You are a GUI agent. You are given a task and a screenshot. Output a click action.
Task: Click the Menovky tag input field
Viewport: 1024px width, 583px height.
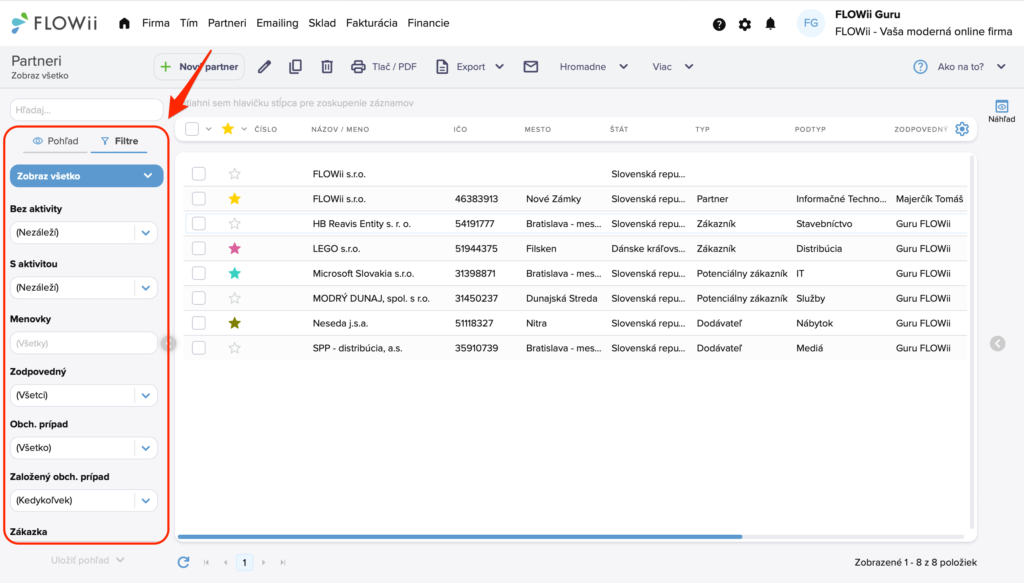pos(84,343)
